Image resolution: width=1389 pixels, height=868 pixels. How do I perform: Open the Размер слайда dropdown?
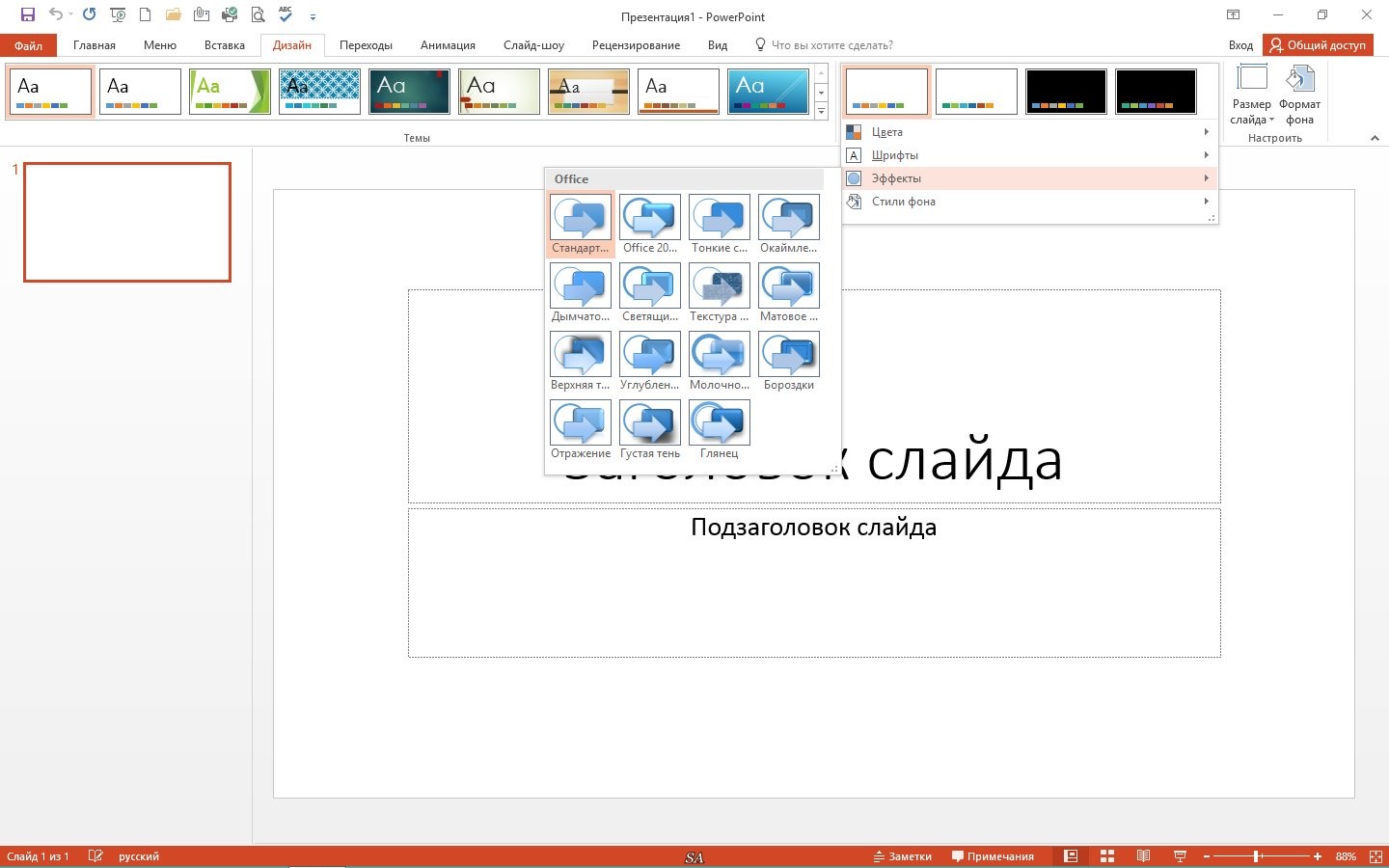coord(1251,95)
